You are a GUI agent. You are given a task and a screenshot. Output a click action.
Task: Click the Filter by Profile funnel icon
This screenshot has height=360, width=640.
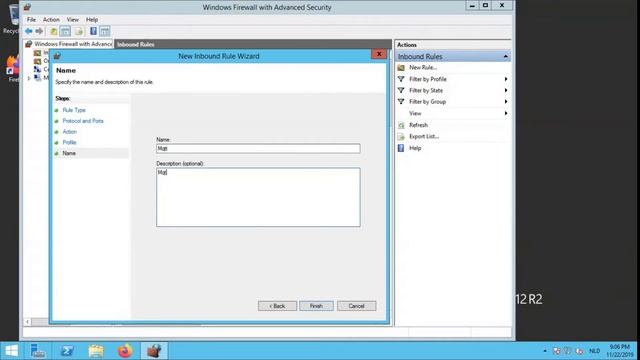pos(401,79)
